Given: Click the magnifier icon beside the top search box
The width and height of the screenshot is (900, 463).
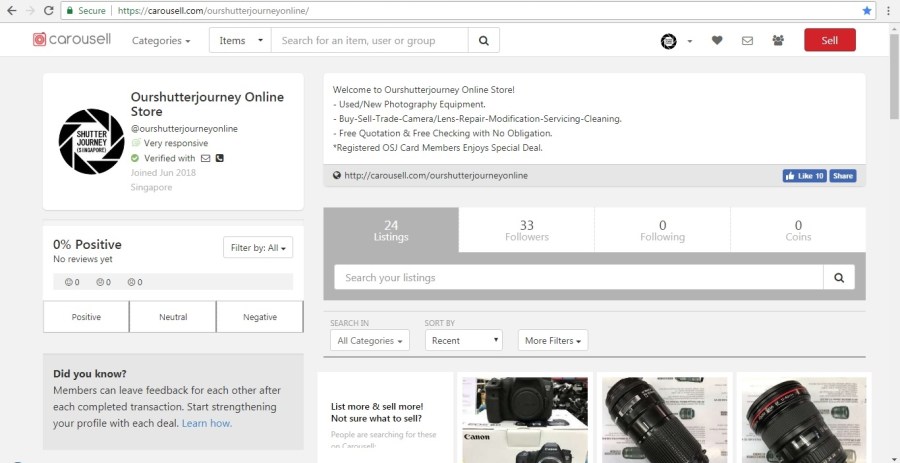Looking at the screenshot, I should (483, 40).
